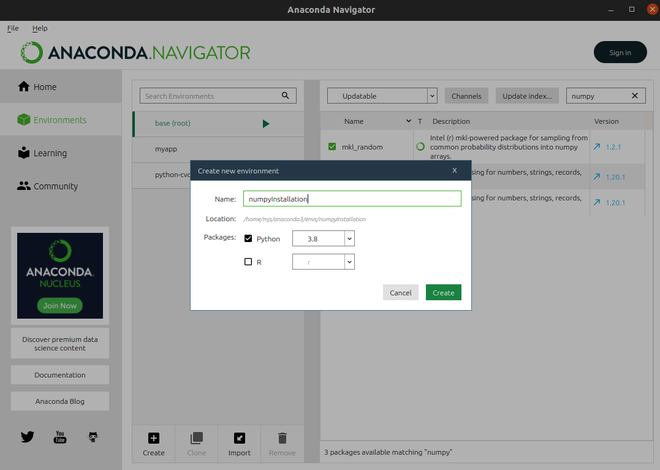Open the YouTube icon link

(60, 437)
